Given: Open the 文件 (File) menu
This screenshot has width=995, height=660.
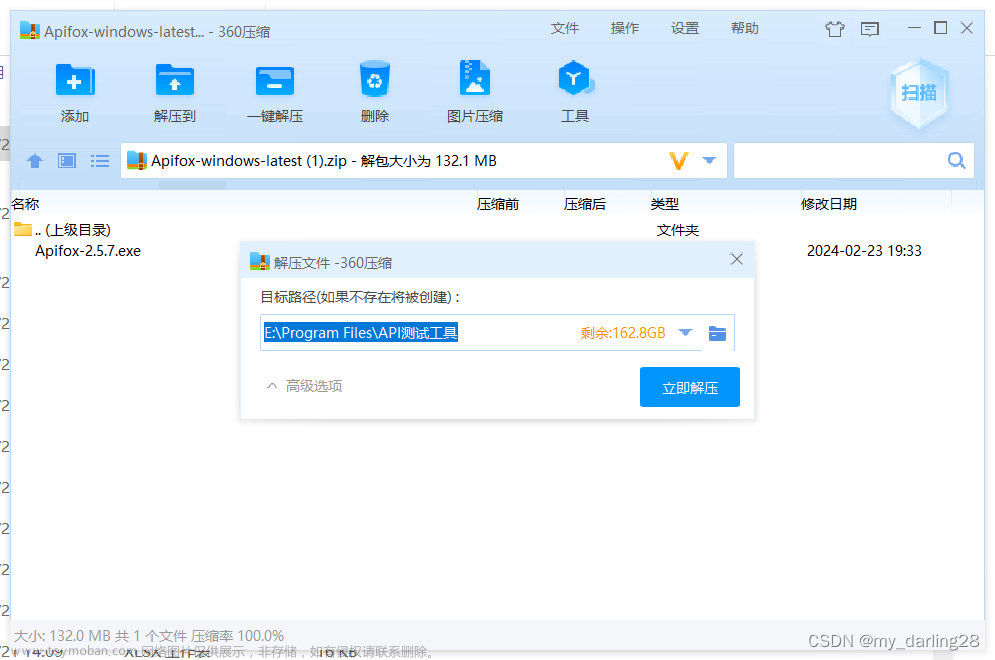Looking at the screenshot, I should point(565,29).
